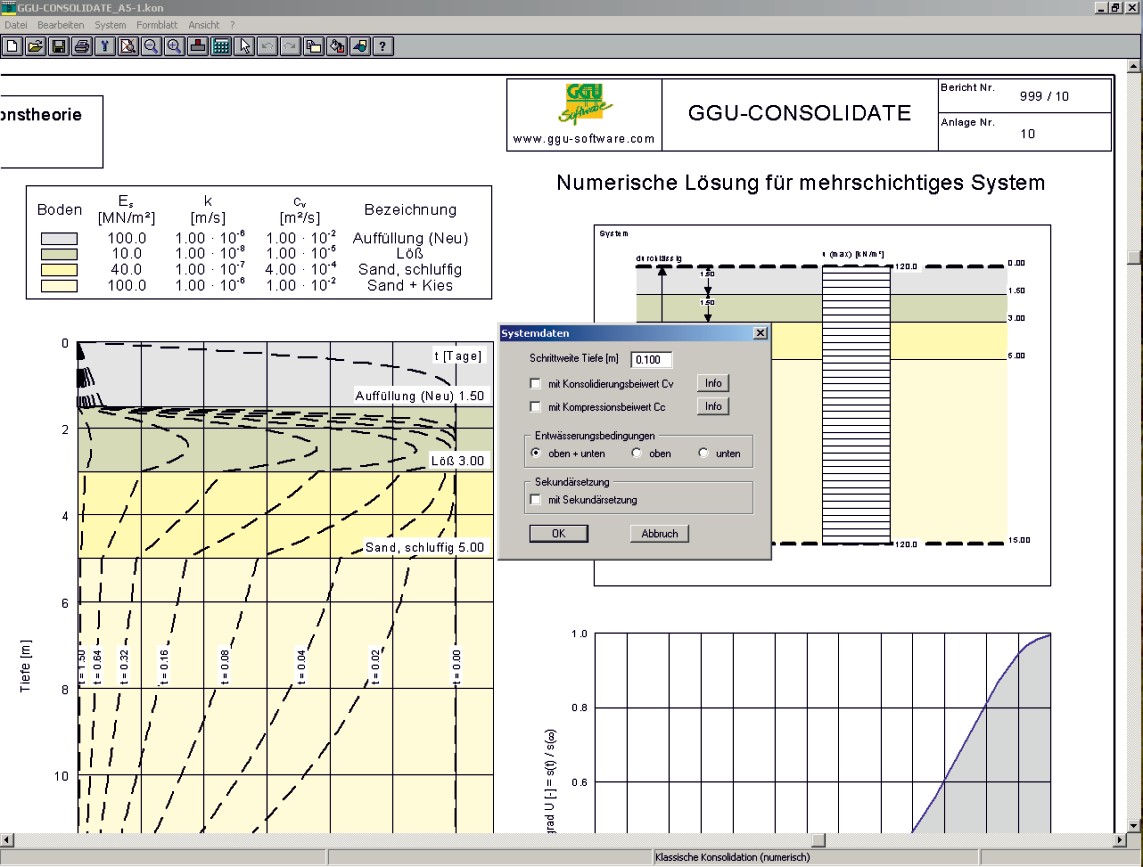This screenshot has height=867, width=1143.
Task: Select the 'oben + unten' drainage radio button
Action: (x=536, y=453)
